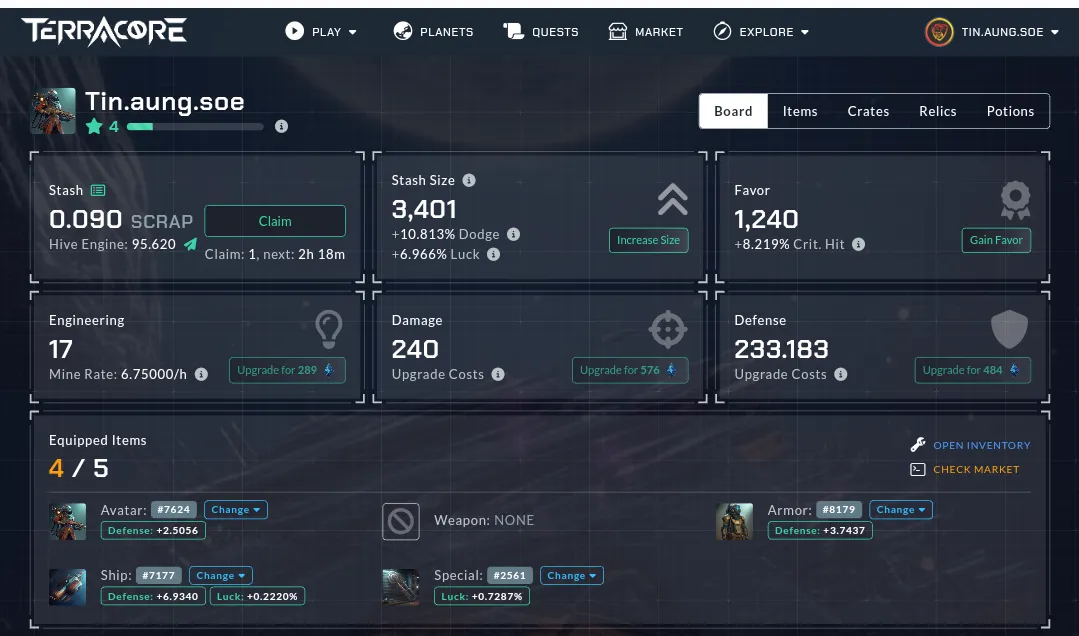Switch to the Potions tab
The height and width of the screenshot is (636, 1079).
coord(1009,112)
